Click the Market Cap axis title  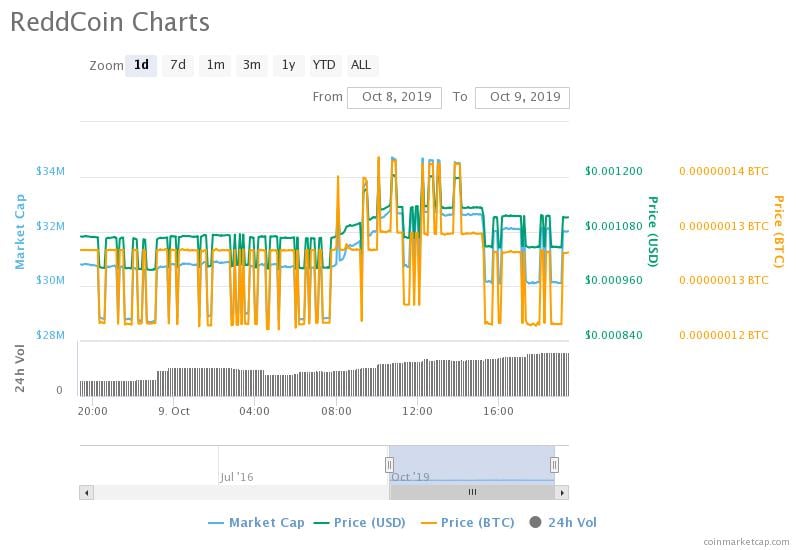tap(19, 231)
